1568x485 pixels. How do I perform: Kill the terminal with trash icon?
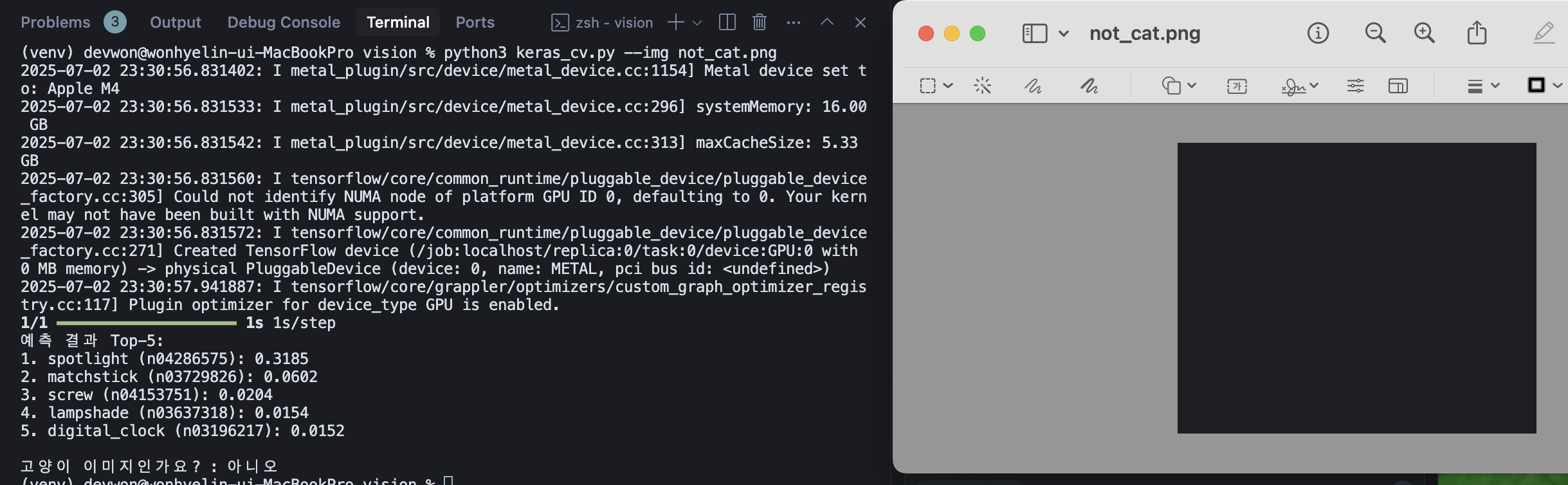760,23
